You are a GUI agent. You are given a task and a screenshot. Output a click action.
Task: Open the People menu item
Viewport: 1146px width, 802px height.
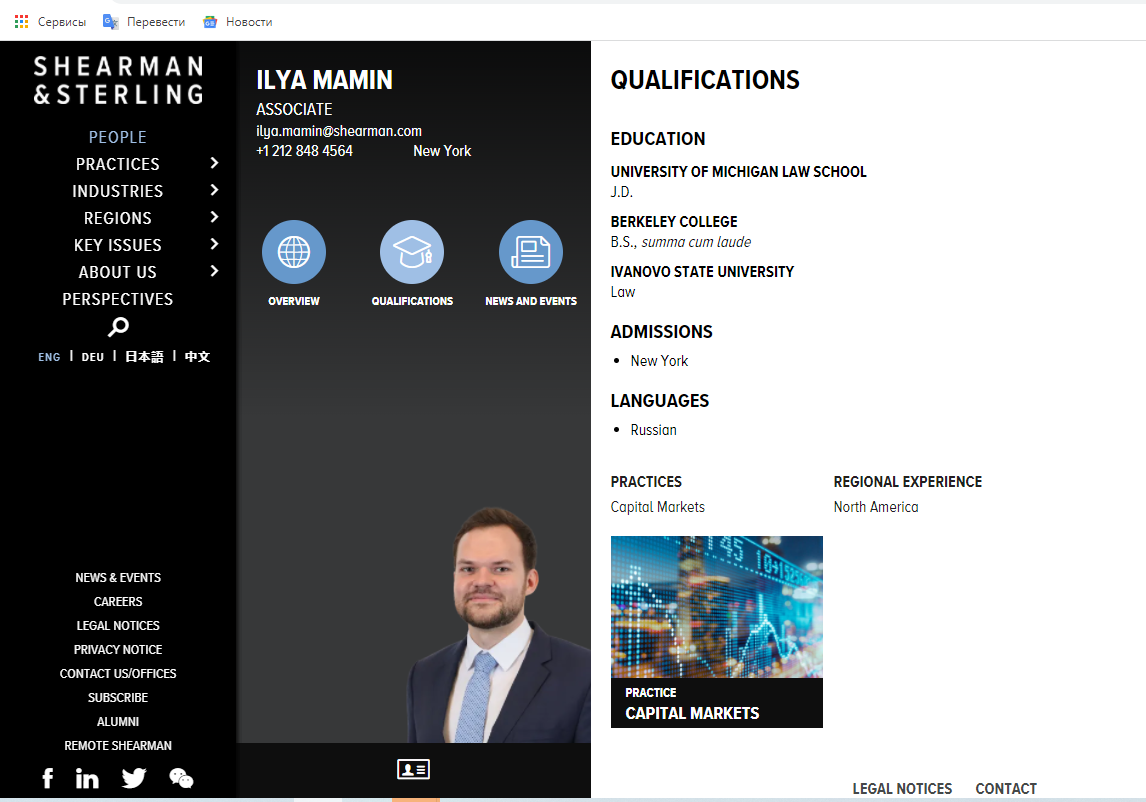117,137
